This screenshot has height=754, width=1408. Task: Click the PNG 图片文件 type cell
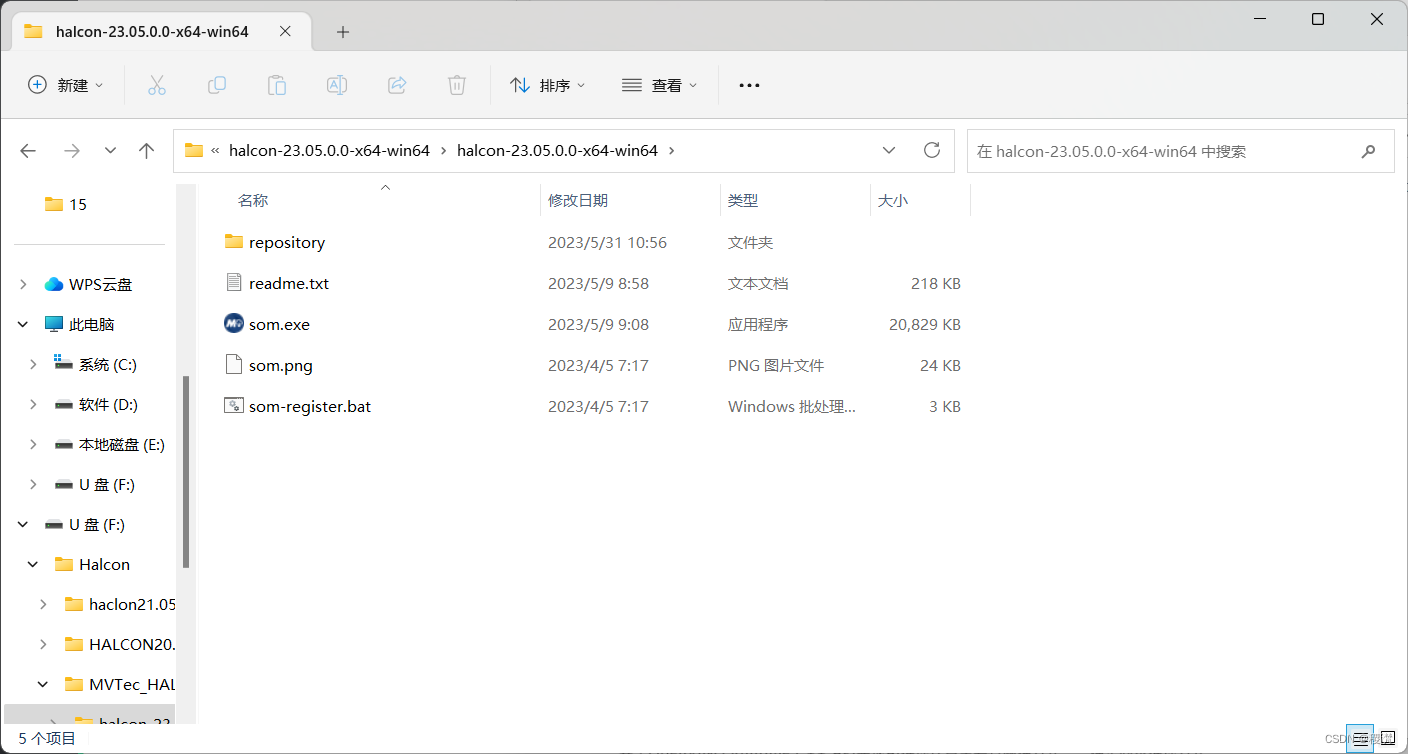pos(776,365)
